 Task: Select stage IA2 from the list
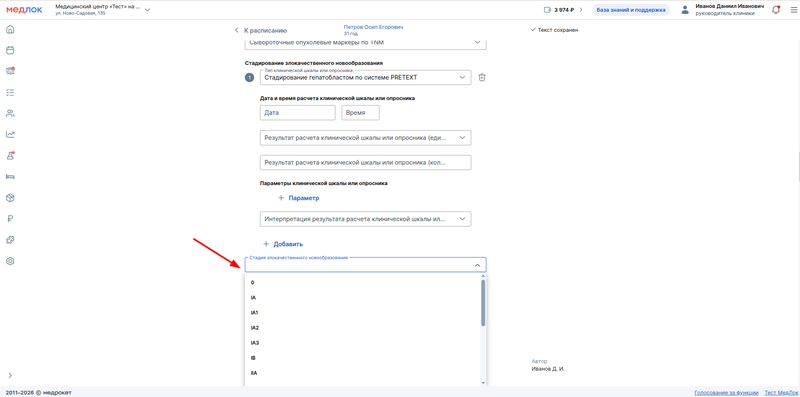(362, 327)
